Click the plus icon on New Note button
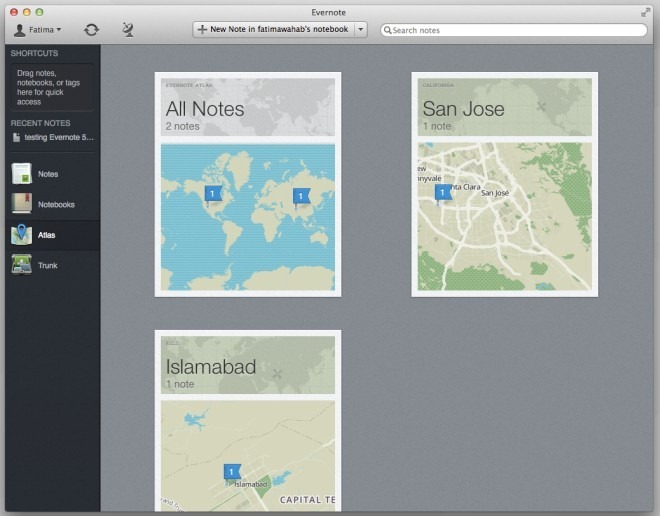Screen dimensions: 660x516 202,29
